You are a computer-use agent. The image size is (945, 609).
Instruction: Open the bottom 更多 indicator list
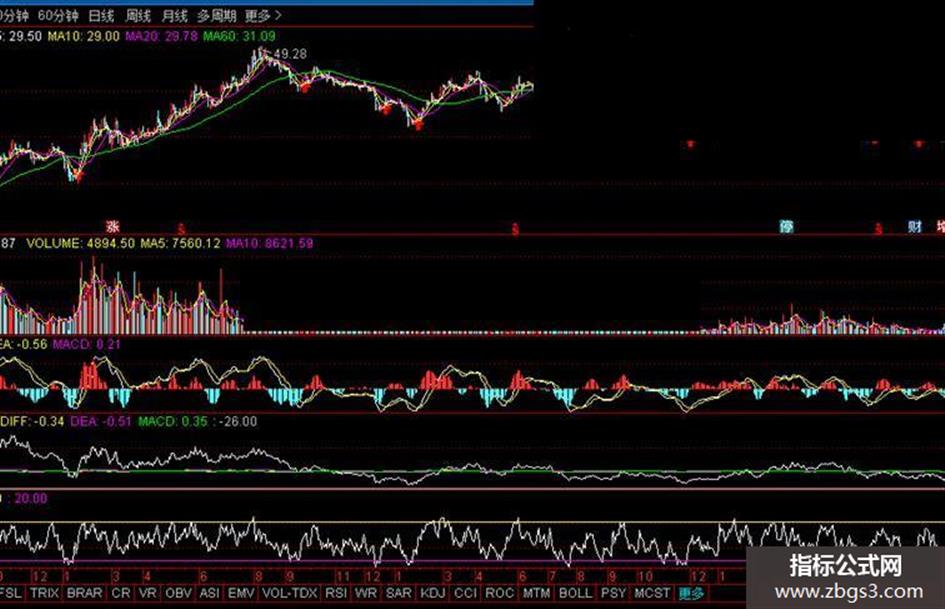click(691, 593)
